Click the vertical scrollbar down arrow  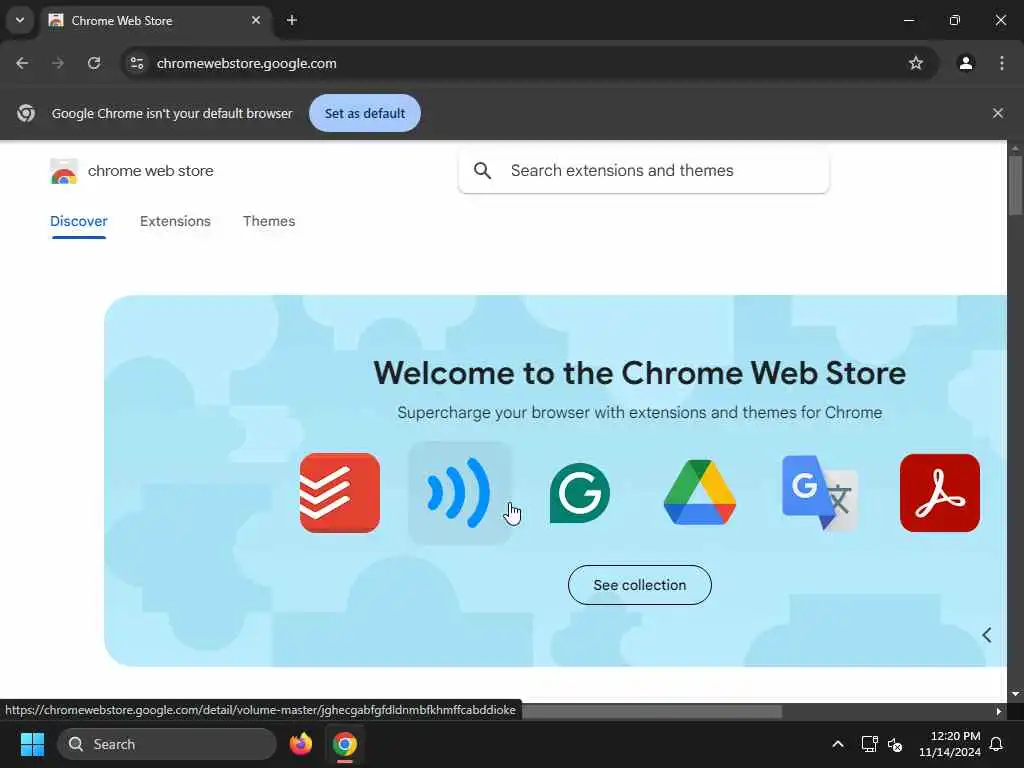point(1015,694)
